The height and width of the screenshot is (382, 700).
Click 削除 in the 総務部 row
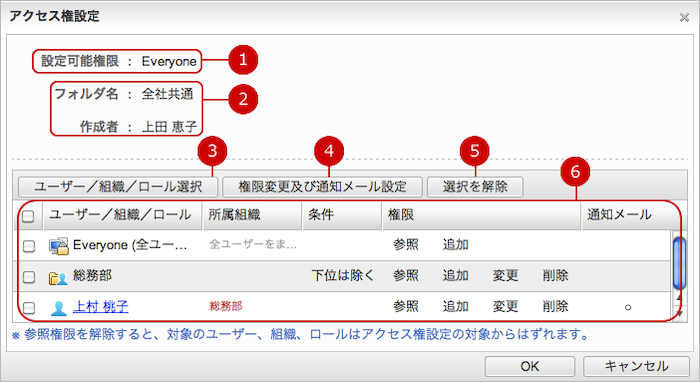pos(555,276)
